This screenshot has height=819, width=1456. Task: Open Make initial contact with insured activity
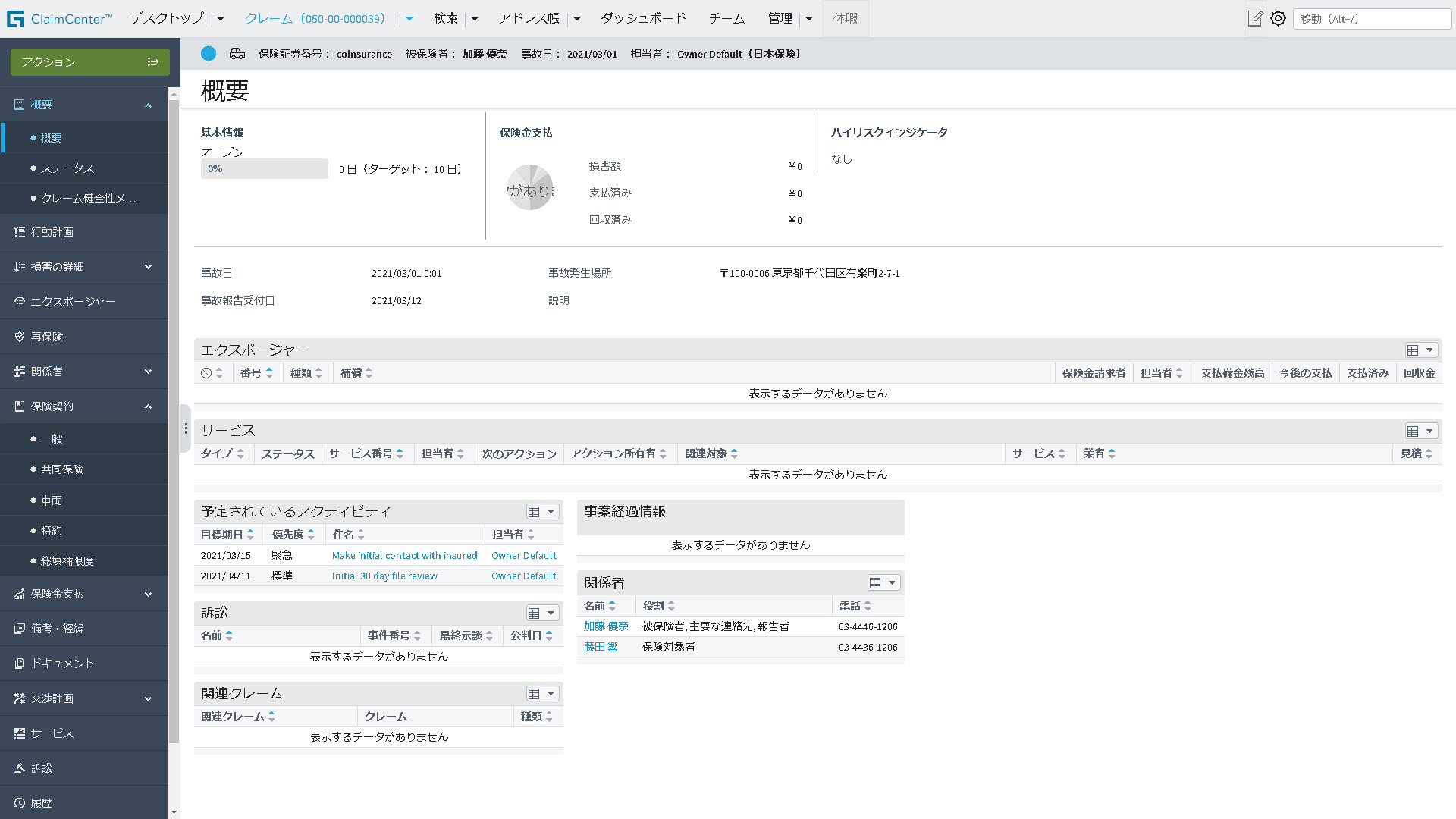tap(404, 556)
